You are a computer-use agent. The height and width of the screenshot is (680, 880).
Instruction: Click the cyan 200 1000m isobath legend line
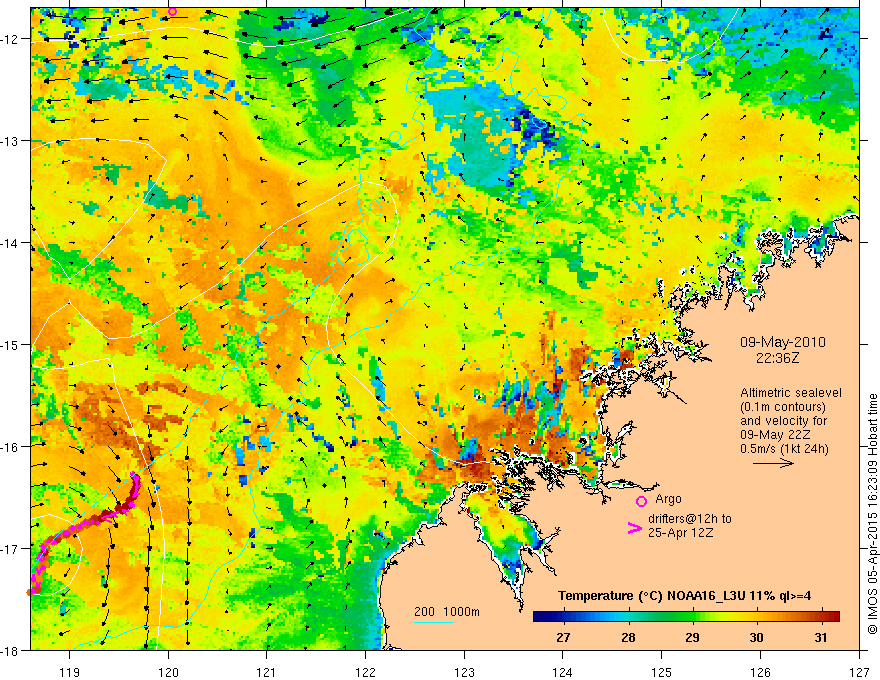(x=434, y=622)
